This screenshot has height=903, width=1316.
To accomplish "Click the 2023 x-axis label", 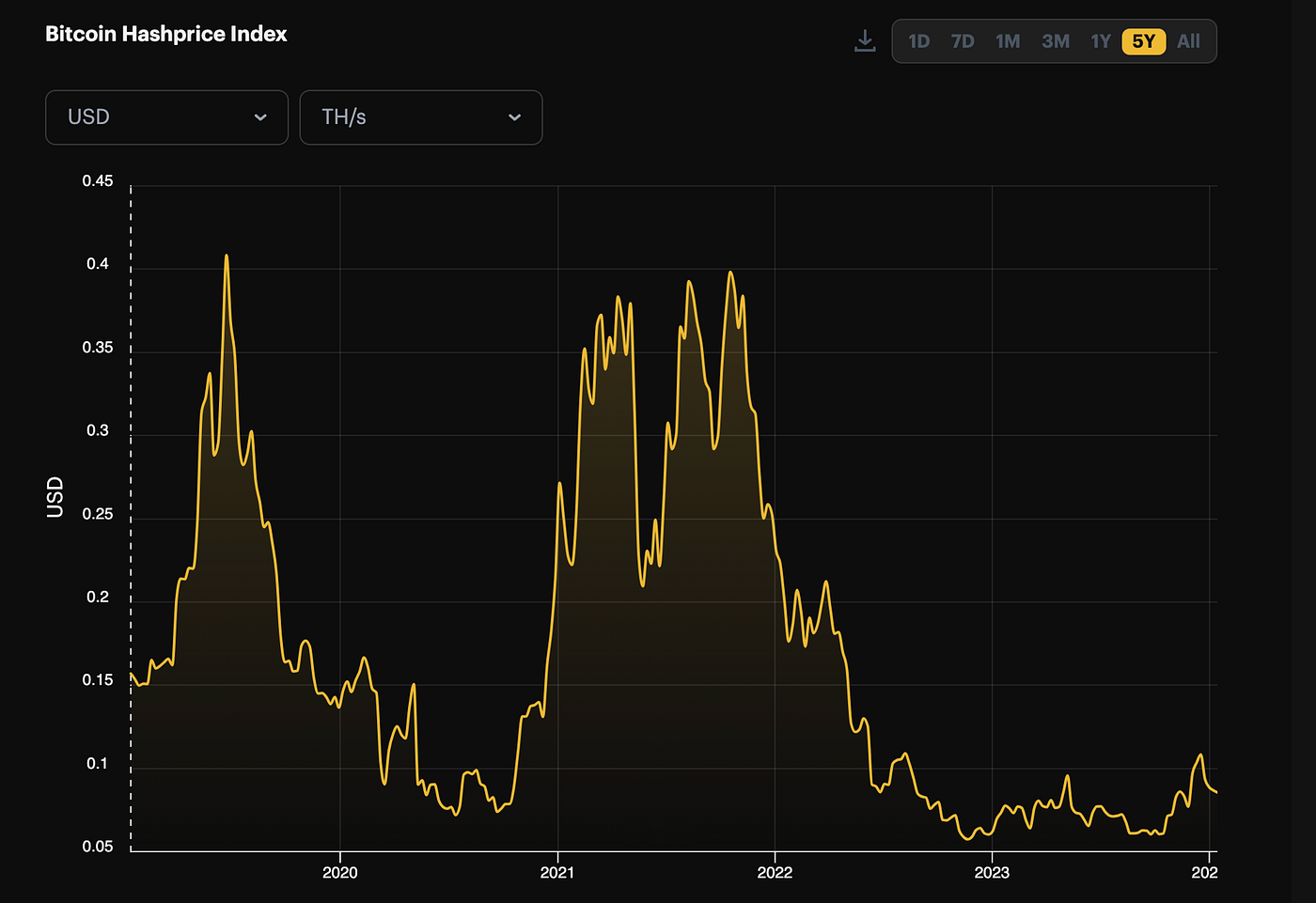I will [992, 873].
